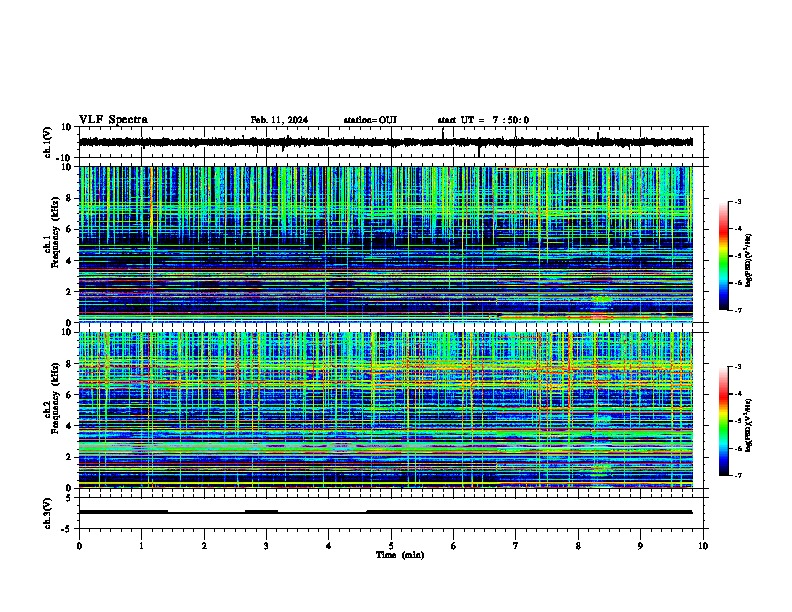The image size is (792, 612).
Task: Click time axis tick label "8"
Action: 578,546
